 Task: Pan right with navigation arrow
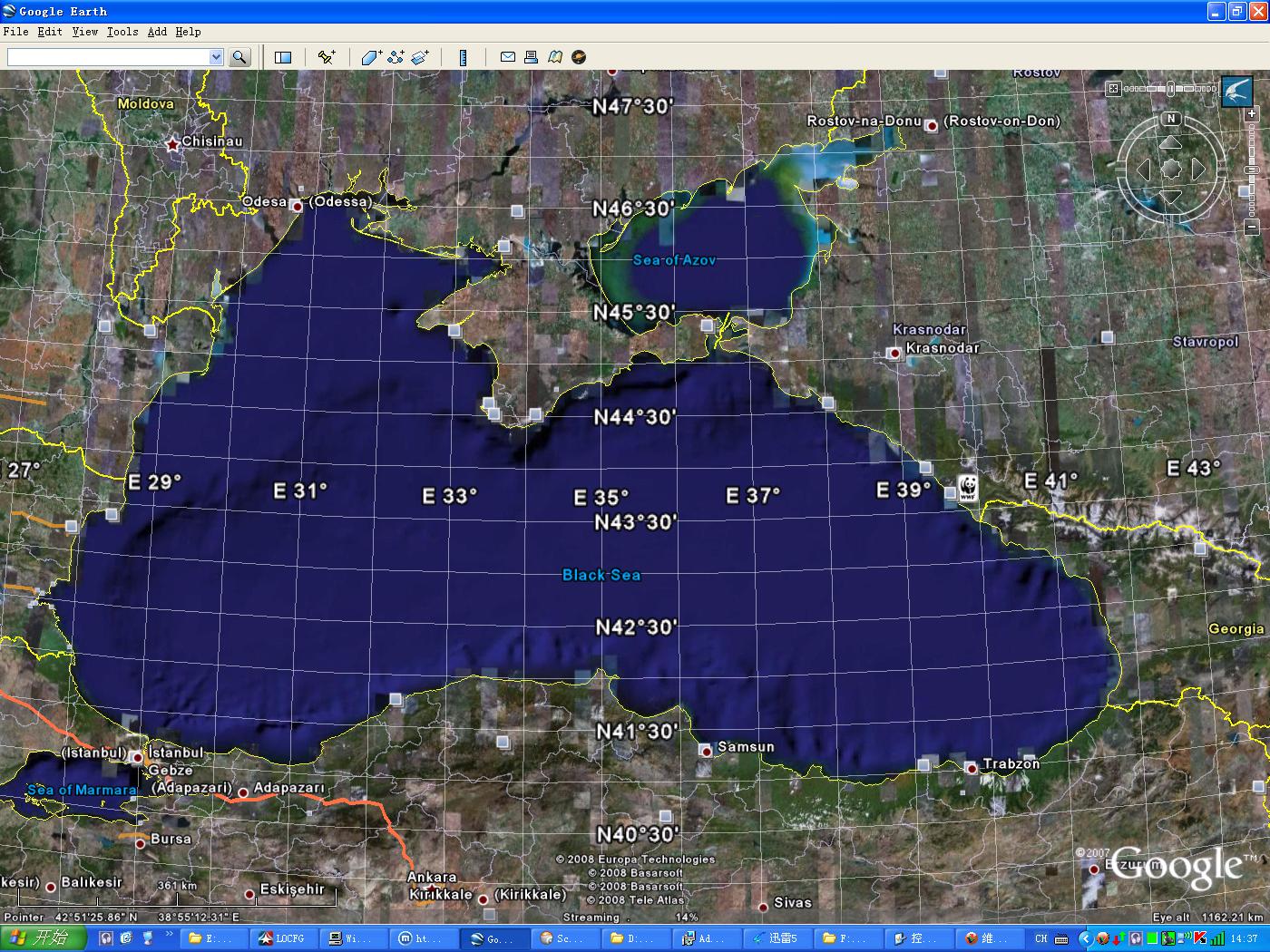[x=1198, y=169]
